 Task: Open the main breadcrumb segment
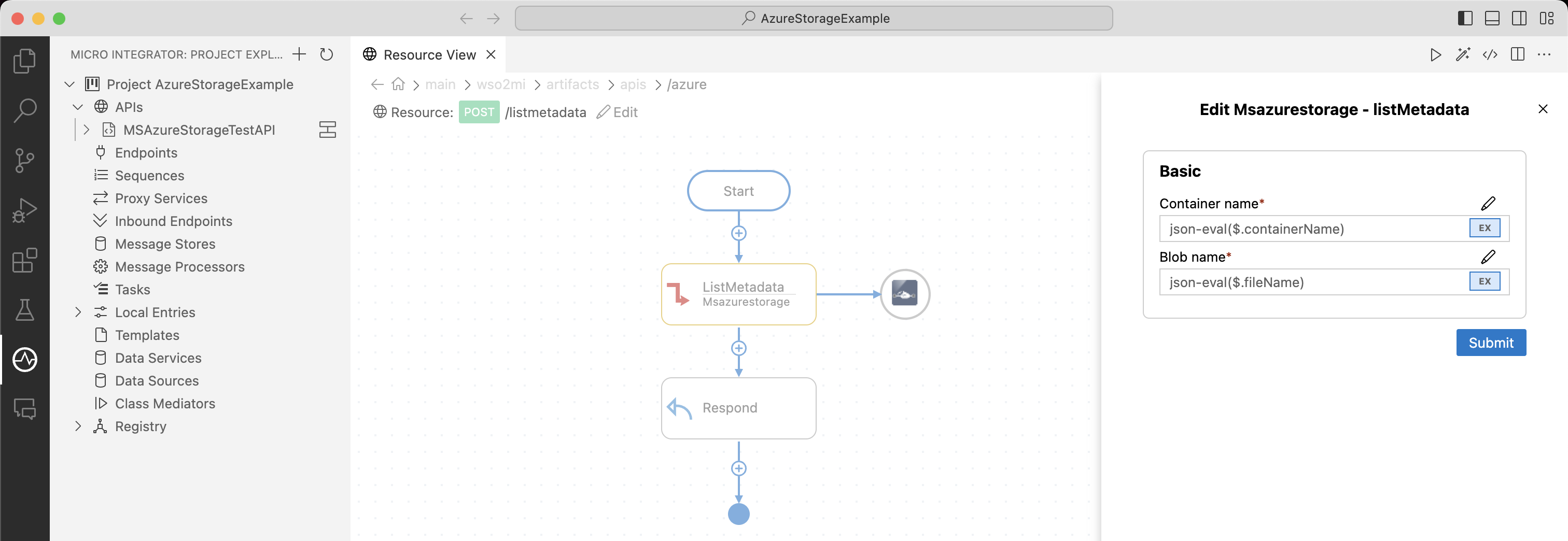click(440, 84)
